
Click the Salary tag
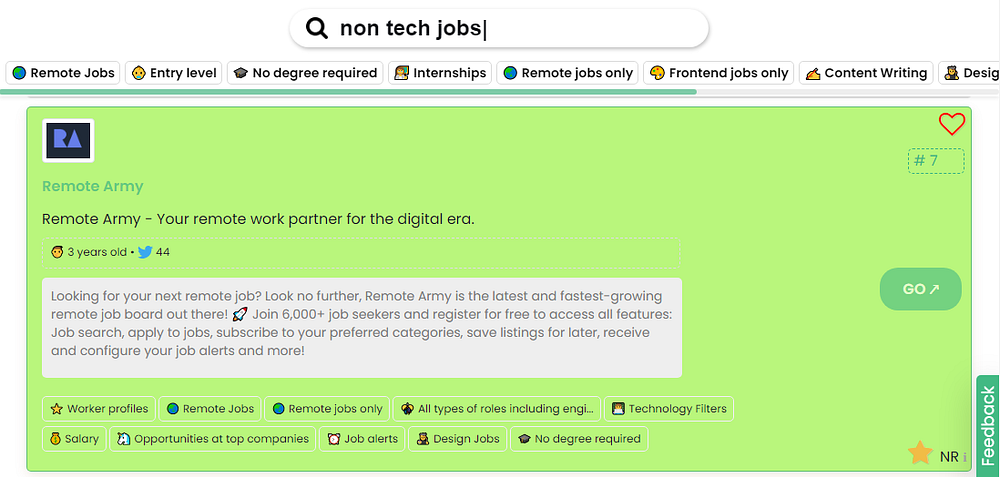point(73,438)
